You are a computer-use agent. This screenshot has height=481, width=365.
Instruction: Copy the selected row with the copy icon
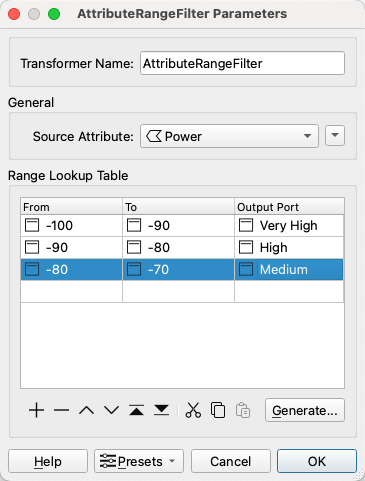(x=218, y=410)
